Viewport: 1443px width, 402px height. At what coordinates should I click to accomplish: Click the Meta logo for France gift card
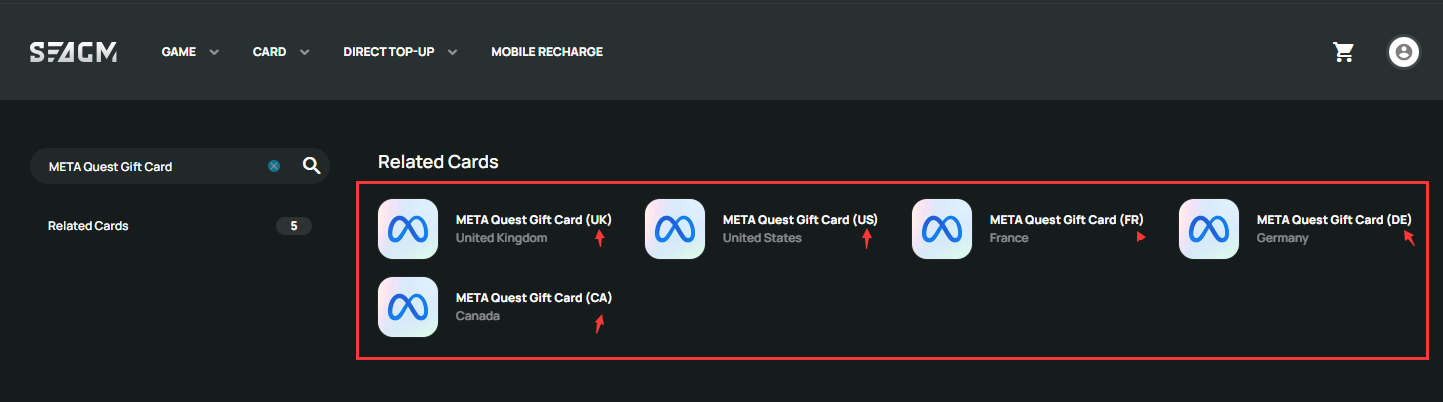[x=942, y=229]
